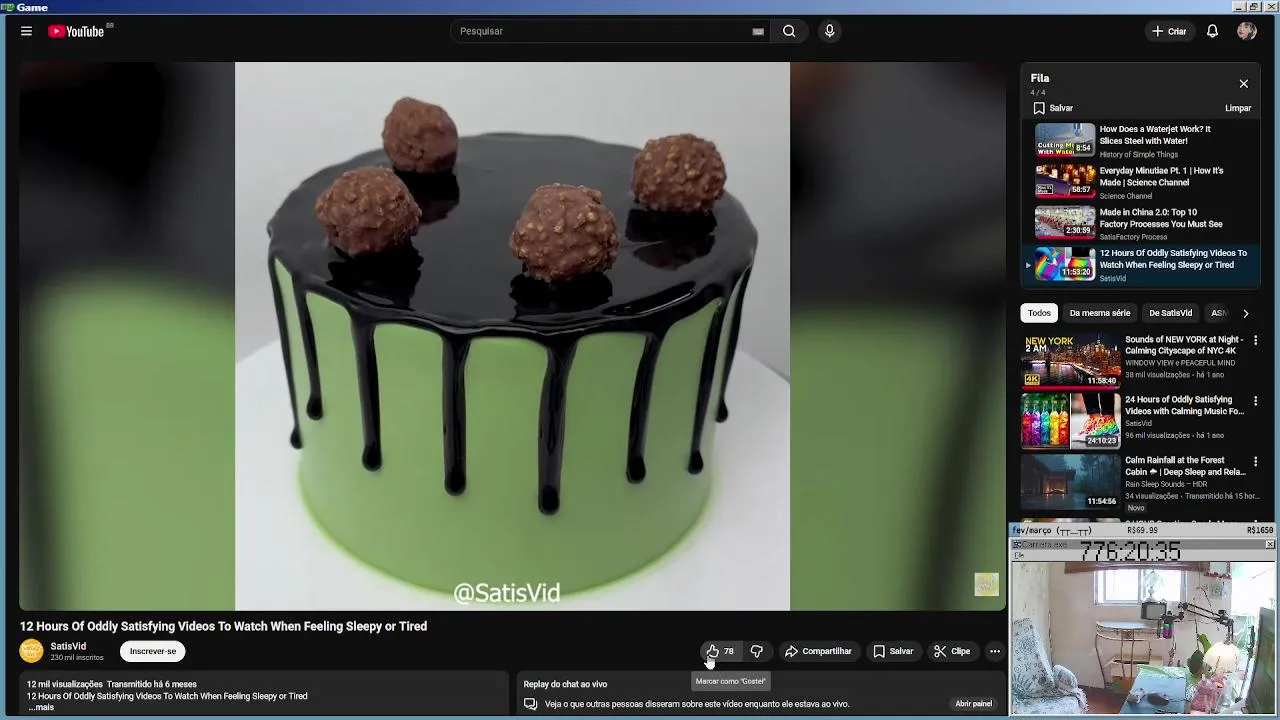Click the video title text
The width and height of the screenshot is (1280, 720).
point(223,626)
